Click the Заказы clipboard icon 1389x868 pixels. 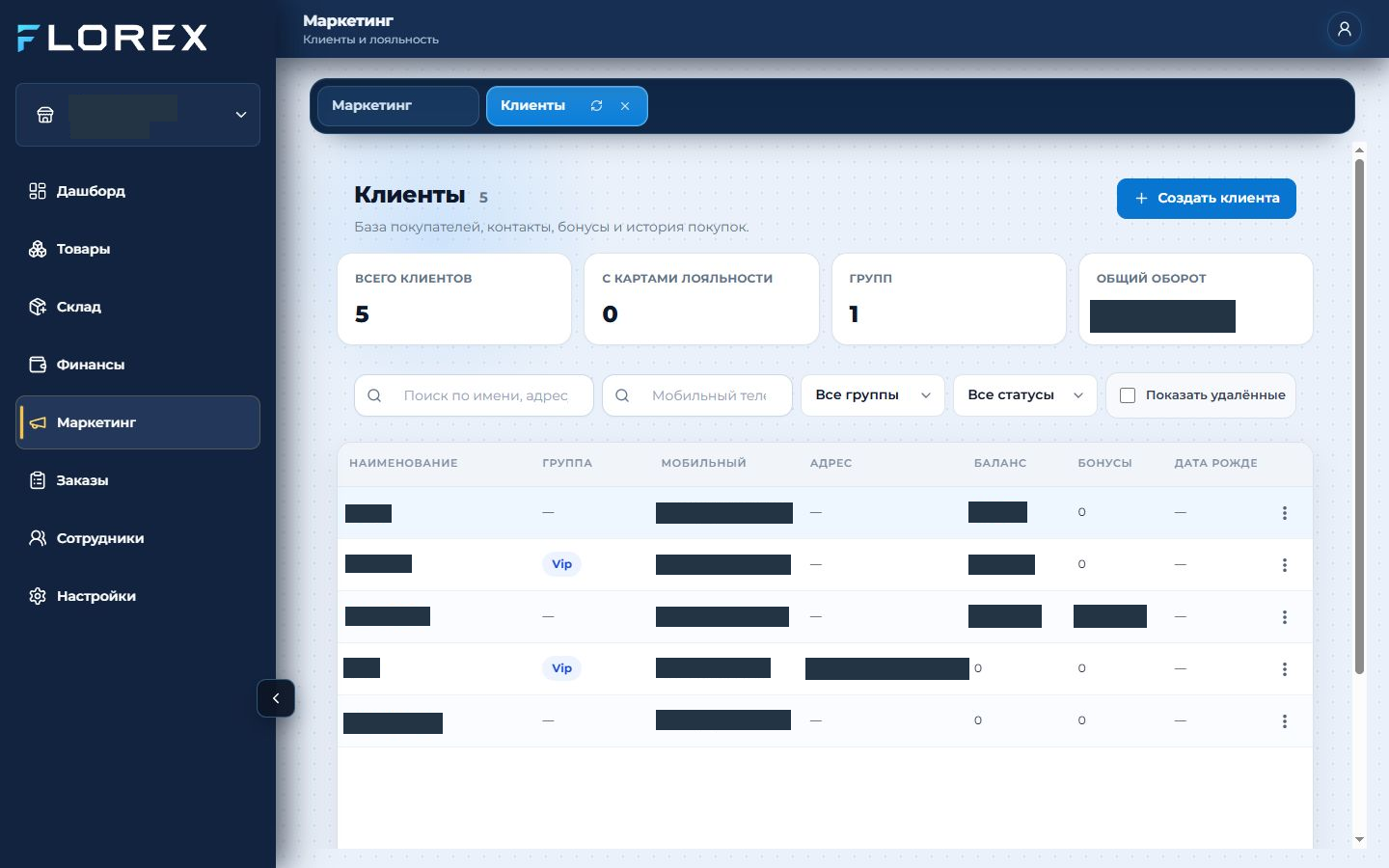[x=38, y=480]
